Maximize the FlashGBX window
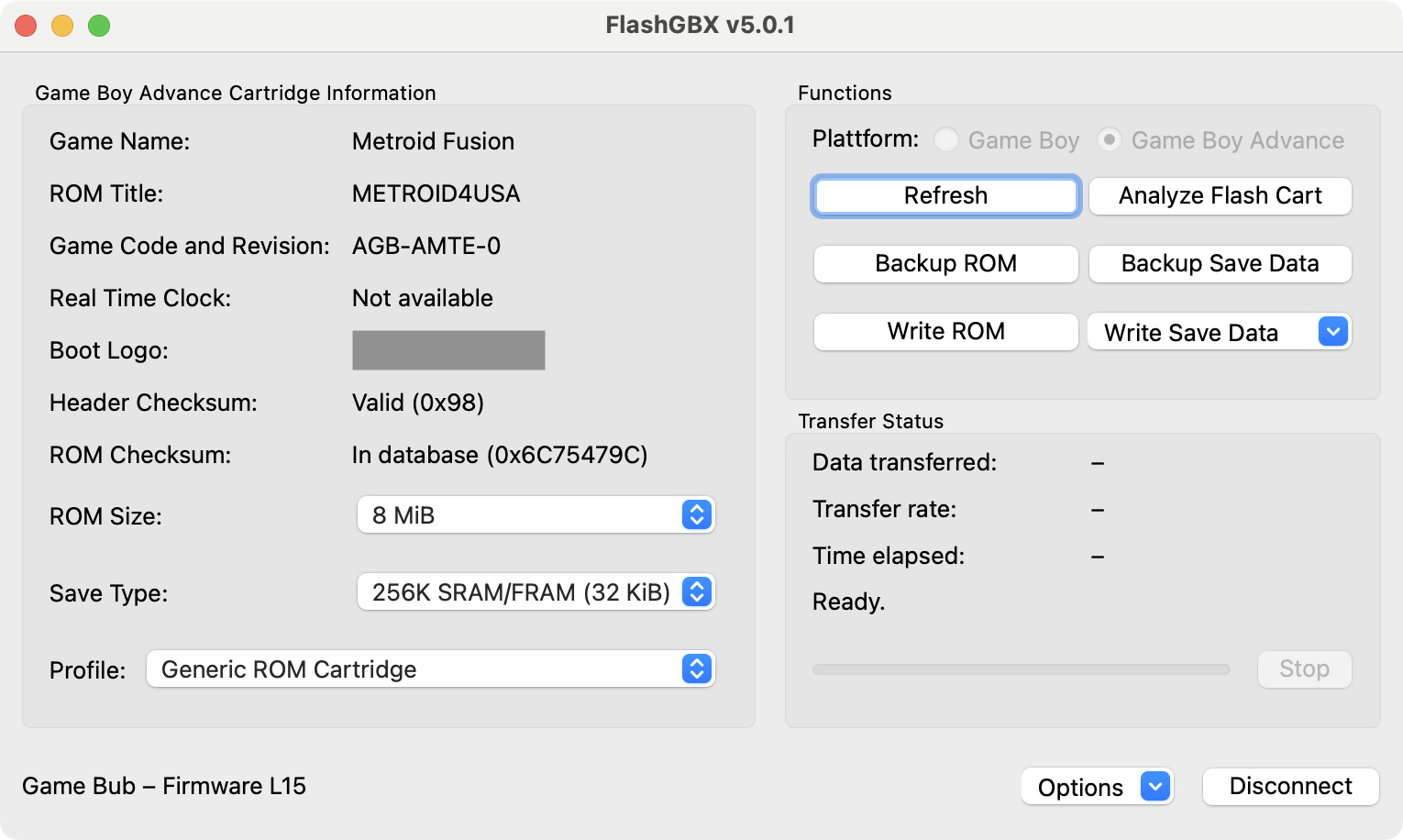The image size is (1403, 840). 99,26
